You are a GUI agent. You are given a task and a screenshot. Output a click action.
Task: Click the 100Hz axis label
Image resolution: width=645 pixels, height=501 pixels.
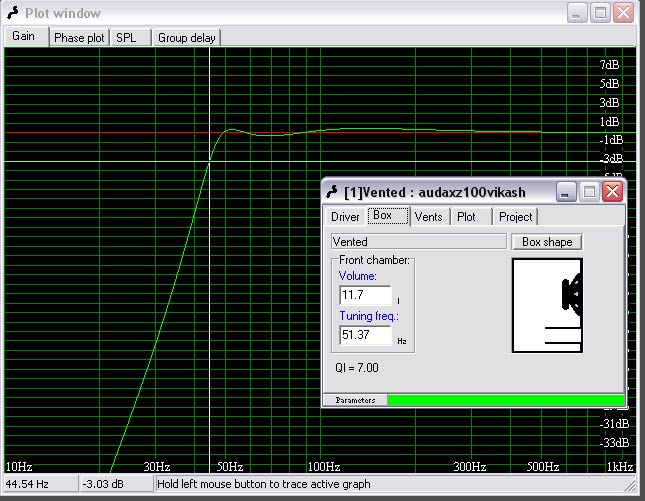tap(324, 467)
